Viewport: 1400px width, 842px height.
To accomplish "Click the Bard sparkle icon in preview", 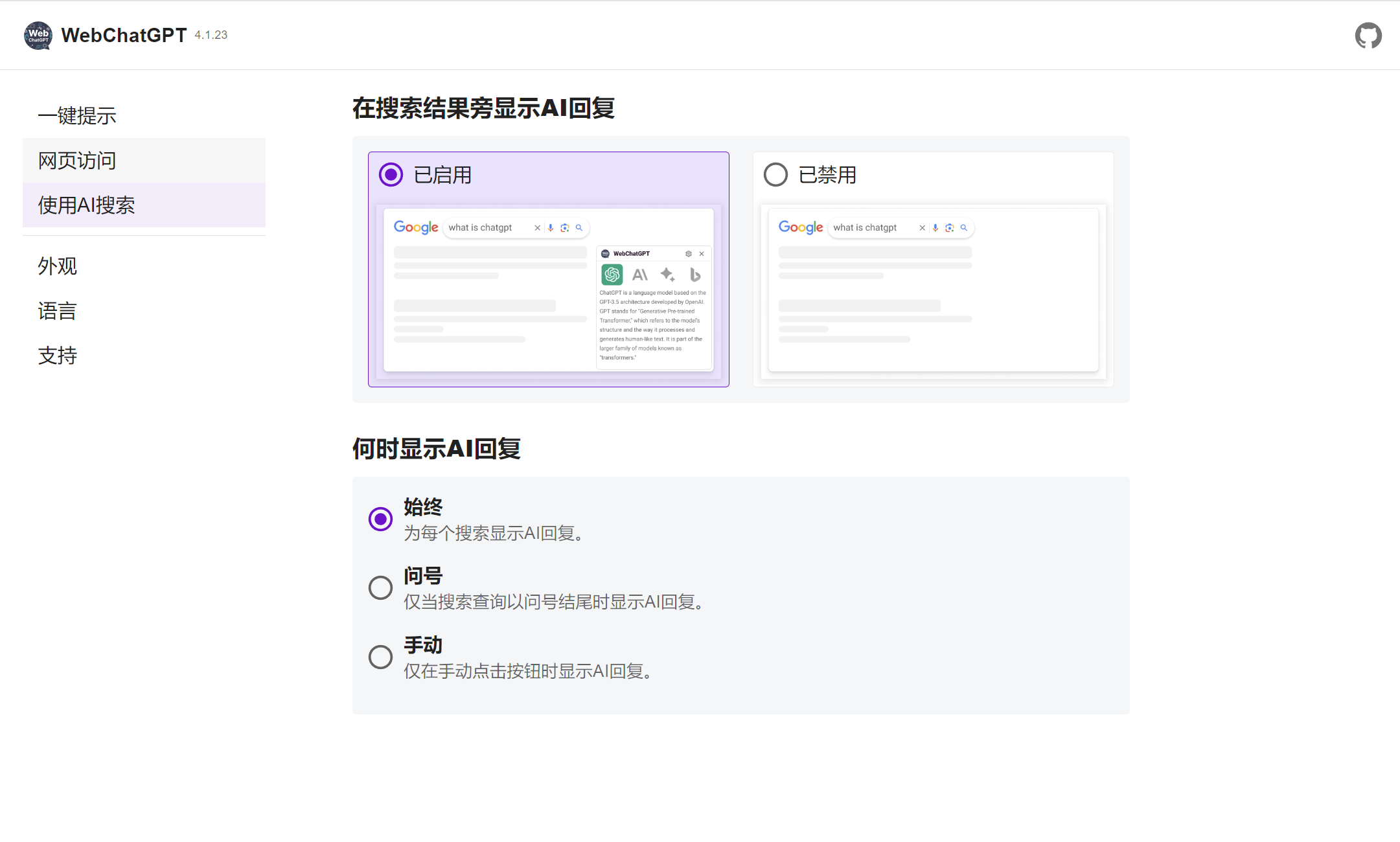I will [x=668, y=275].
